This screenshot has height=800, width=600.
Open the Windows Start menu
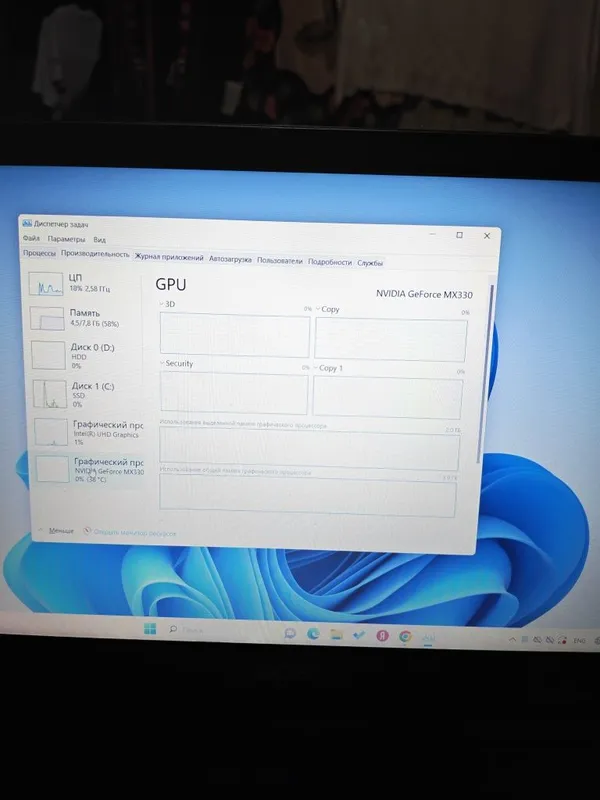(x=150, y=629)
